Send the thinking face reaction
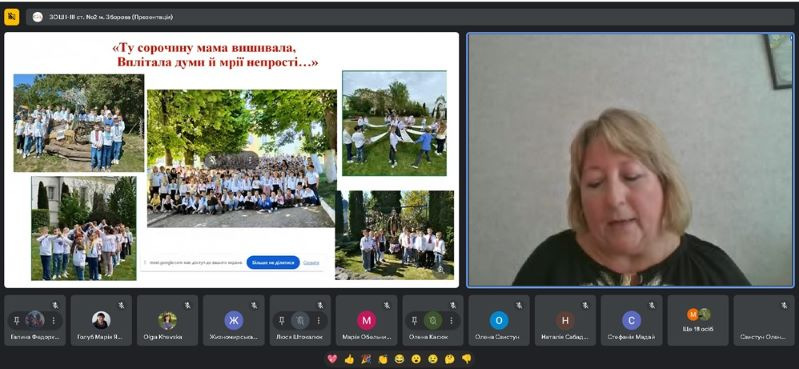The height and width of the screenshot is (369, 799). point(449,359)
